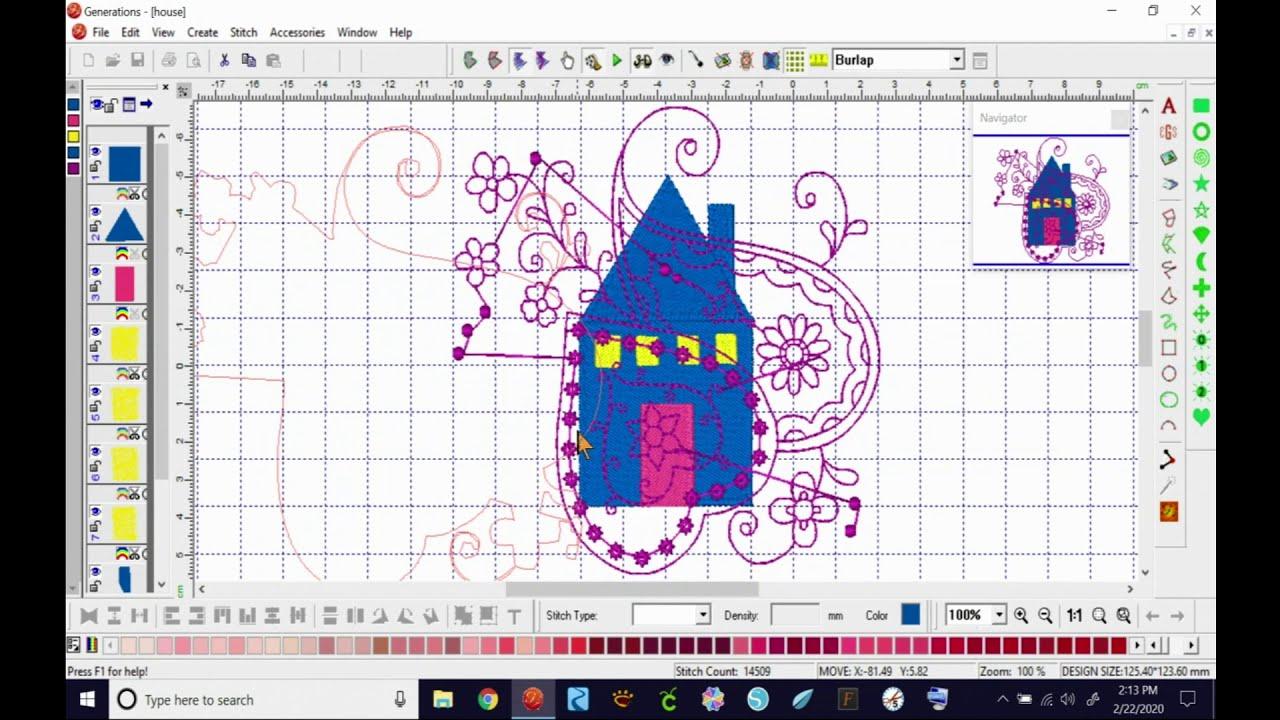
Task: Open the 100% zoom level dropdown
Action: tap(998, 615)
